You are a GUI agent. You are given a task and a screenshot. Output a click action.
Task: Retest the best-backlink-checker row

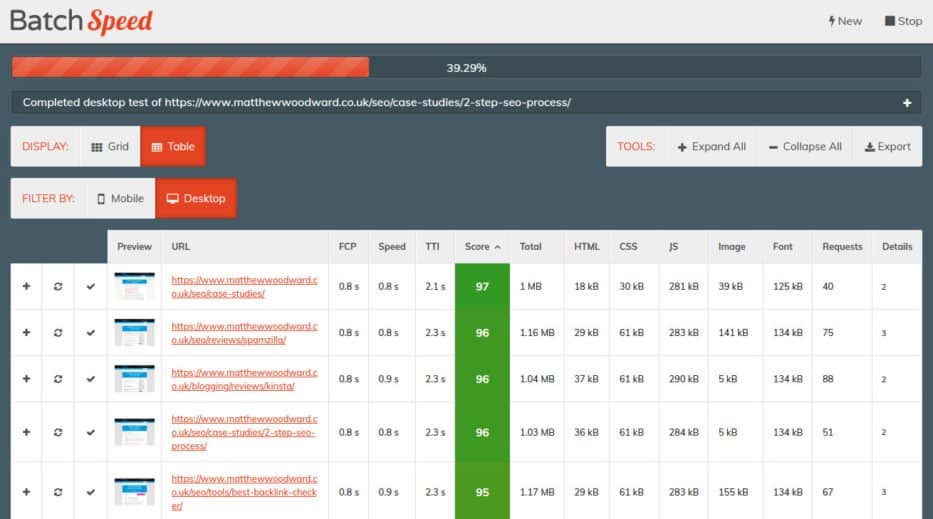(x=58, y=492)
